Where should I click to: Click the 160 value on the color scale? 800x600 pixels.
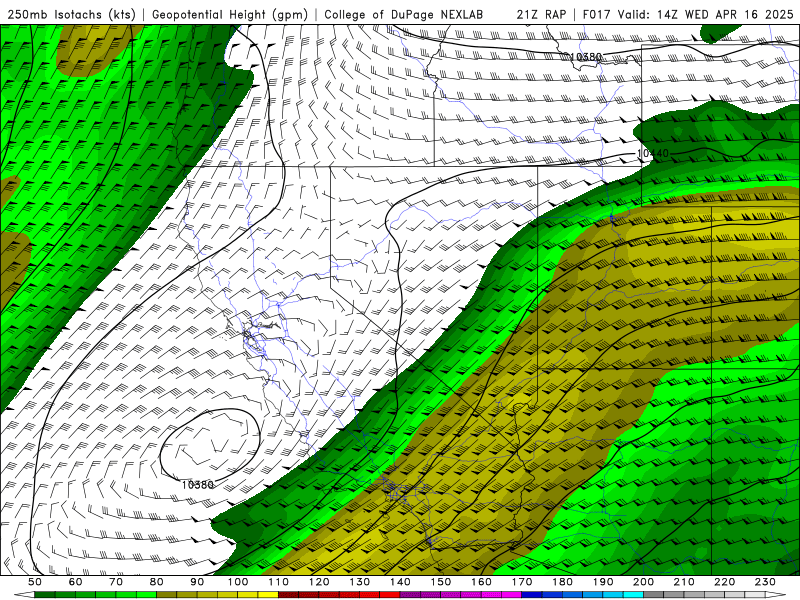(x=481, y=581)
